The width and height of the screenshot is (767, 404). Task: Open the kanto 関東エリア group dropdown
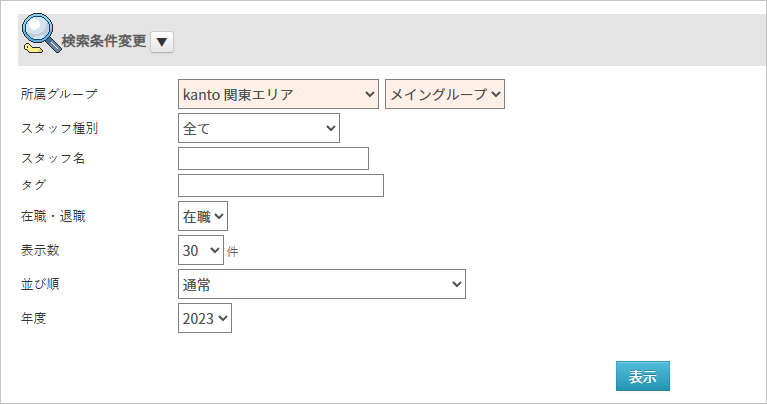[278, 94]
